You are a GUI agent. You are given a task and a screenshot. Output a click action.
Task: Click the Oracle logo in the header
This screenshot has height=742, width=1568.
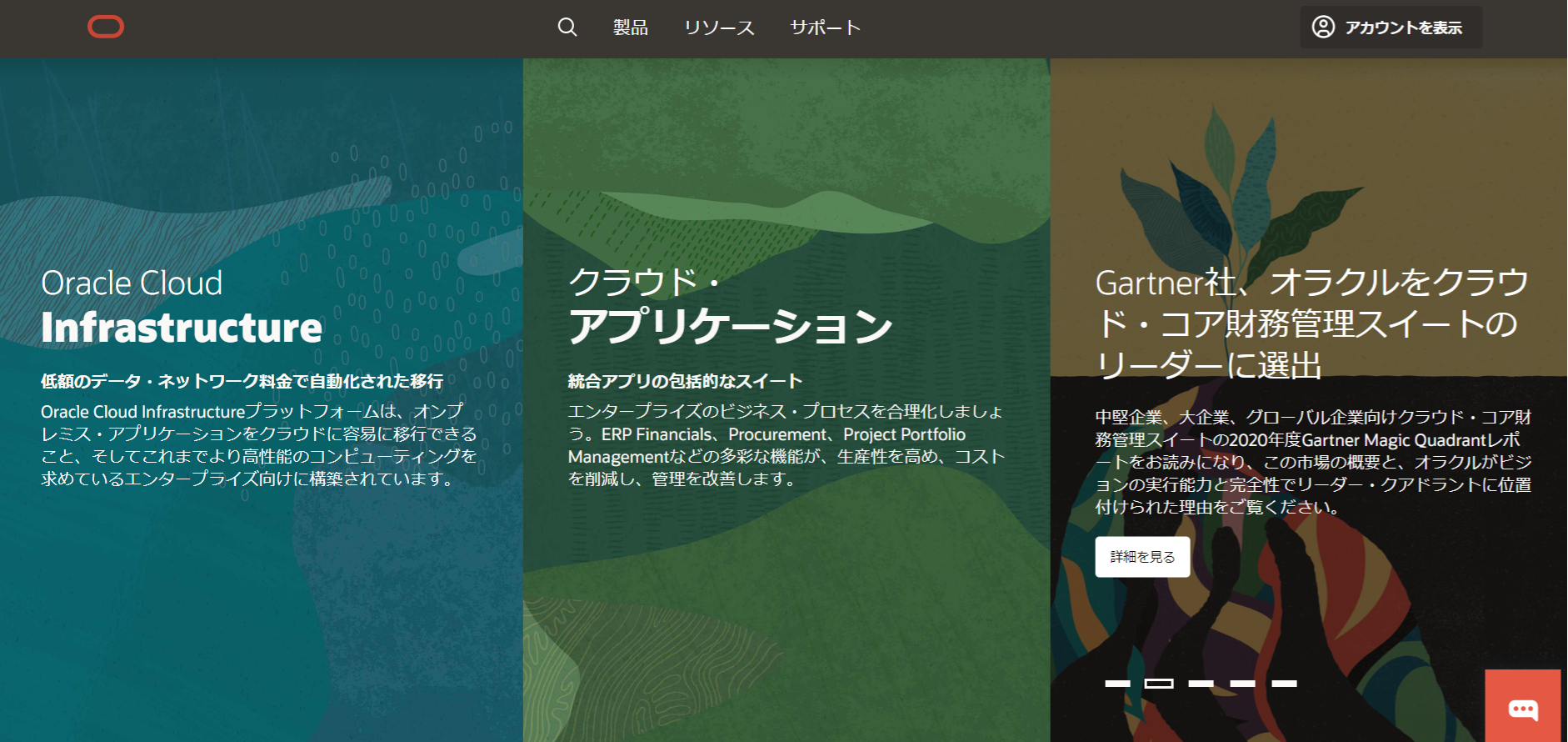(x=106, y=28)
